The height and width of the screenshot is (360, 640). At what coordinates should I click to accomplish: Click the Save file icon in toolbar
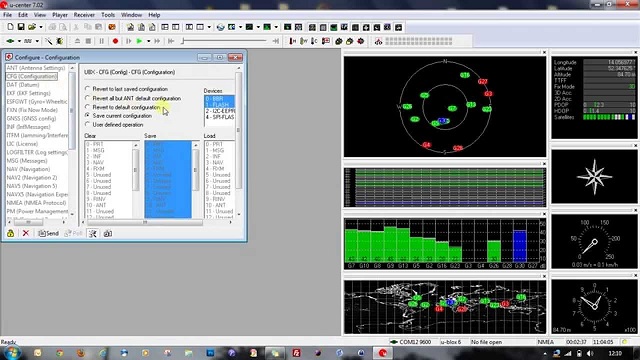21,27
